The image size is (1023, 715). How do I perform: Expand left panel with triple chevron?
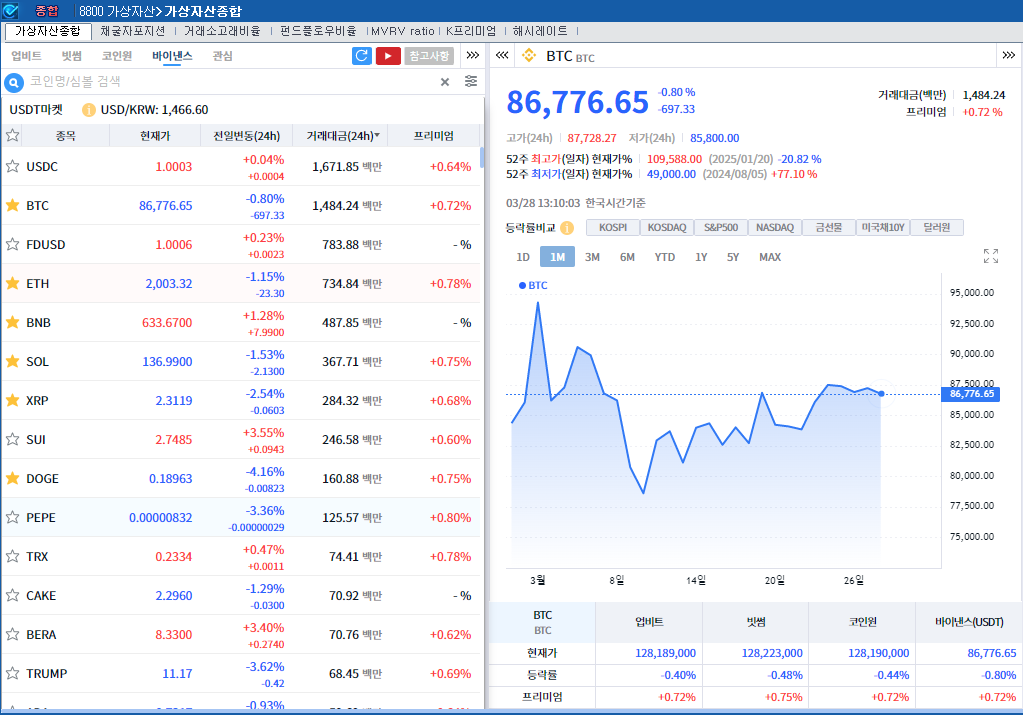coord(473,55)
